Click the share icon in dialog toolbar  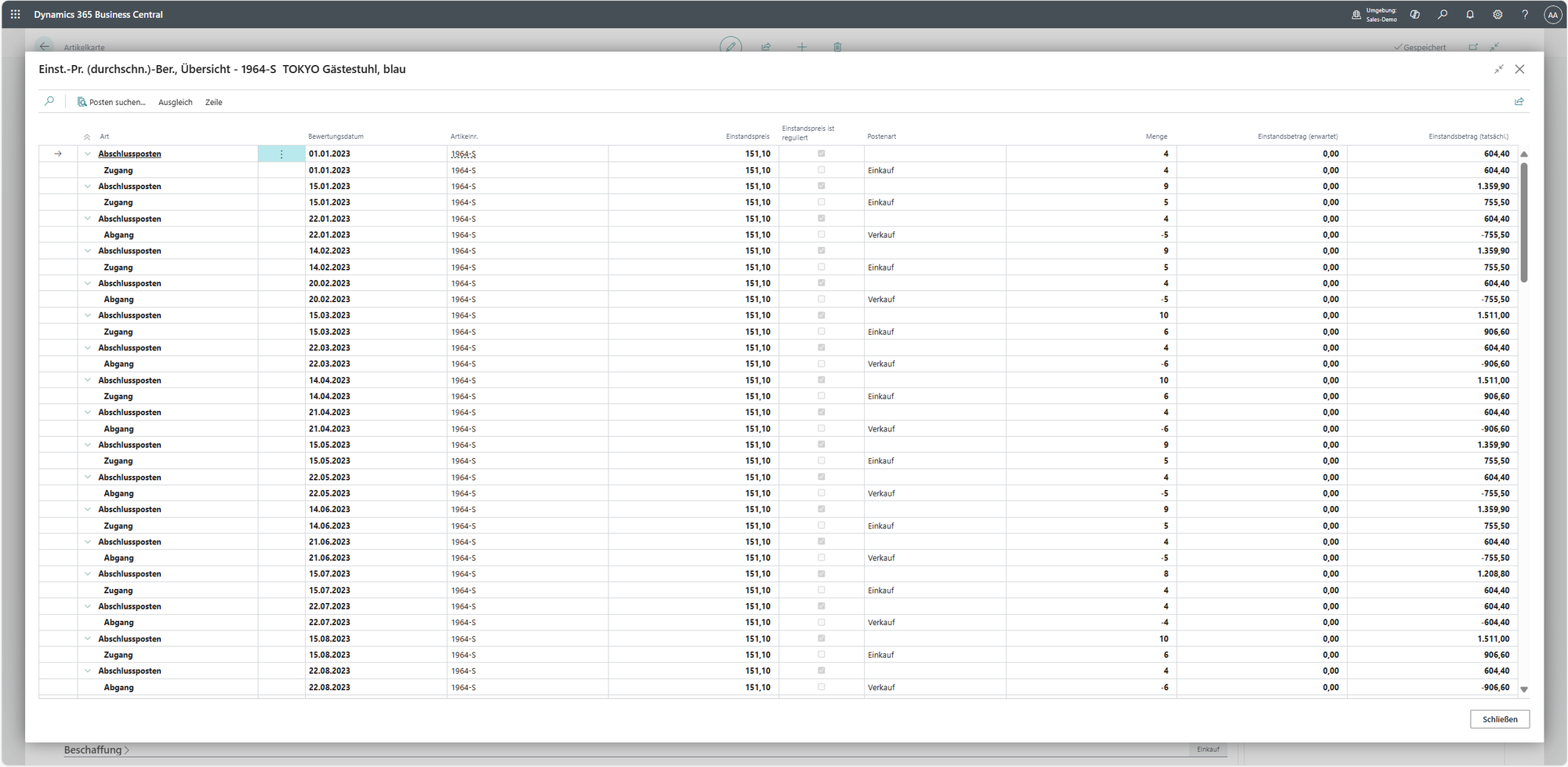click(1519, 102)
